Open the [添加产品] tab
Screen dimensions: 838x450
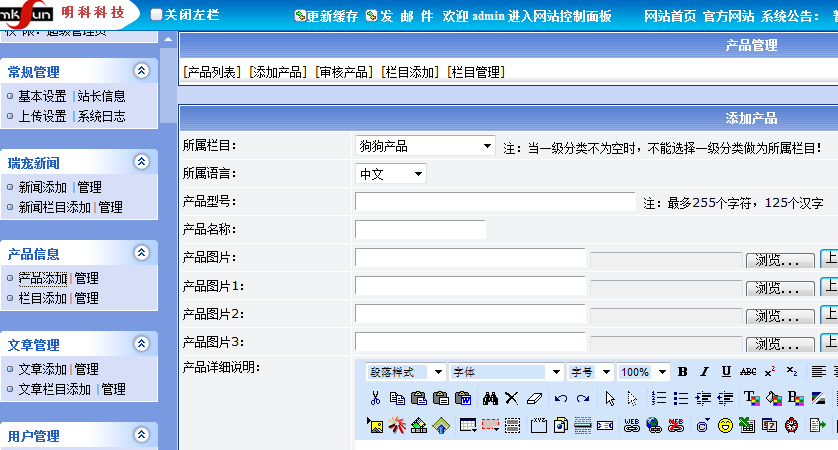tap(278, 72)
